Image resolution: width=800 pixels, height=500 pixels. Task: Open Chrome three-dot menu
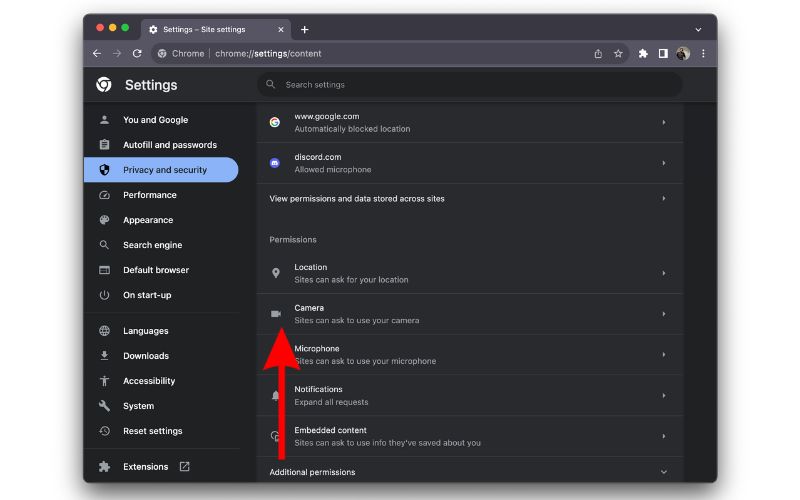pos(703,54)
